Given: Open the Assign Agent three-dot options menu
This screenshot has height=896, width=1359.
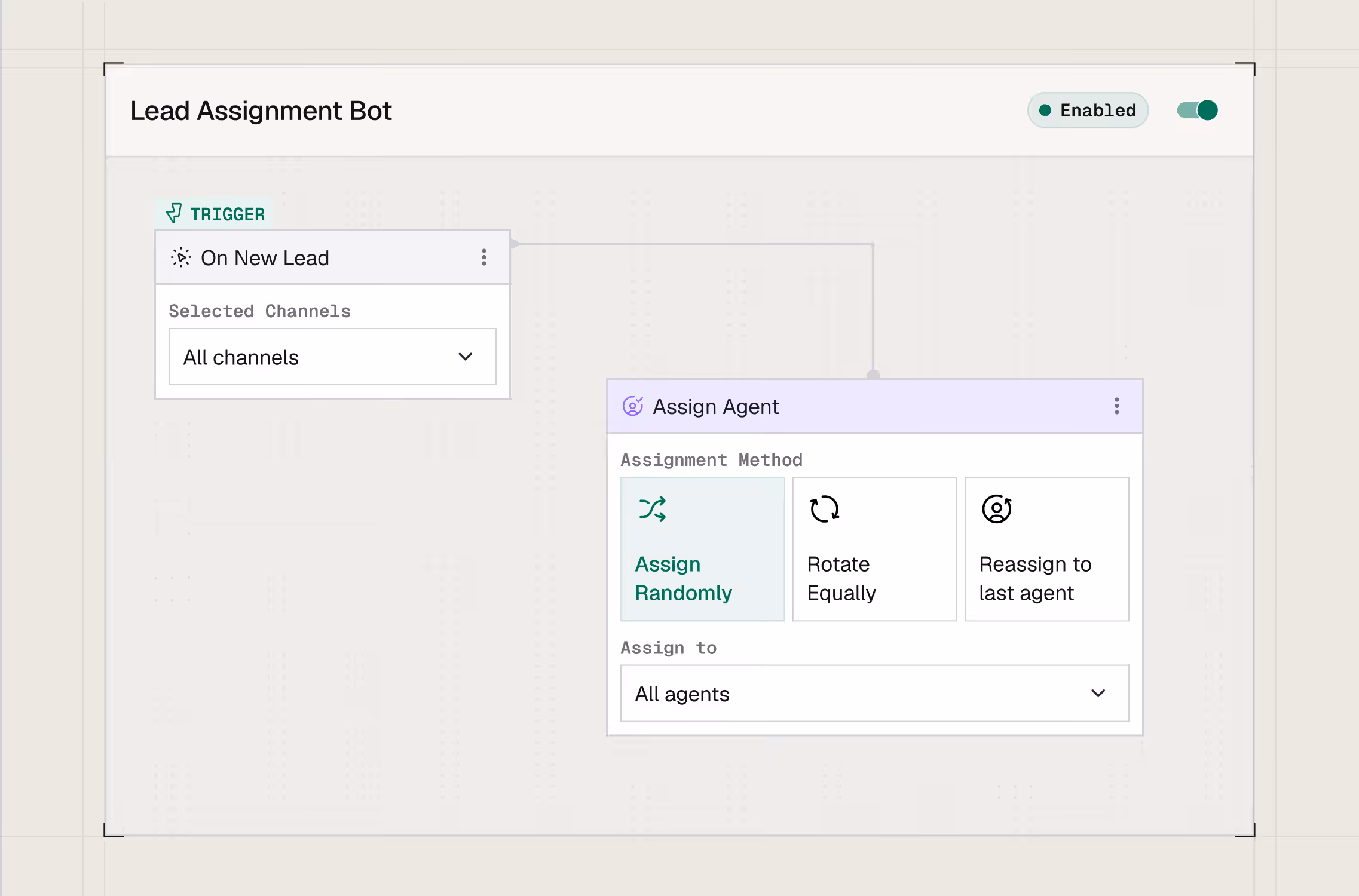Looking at the screenshot, I should 1116,406.
